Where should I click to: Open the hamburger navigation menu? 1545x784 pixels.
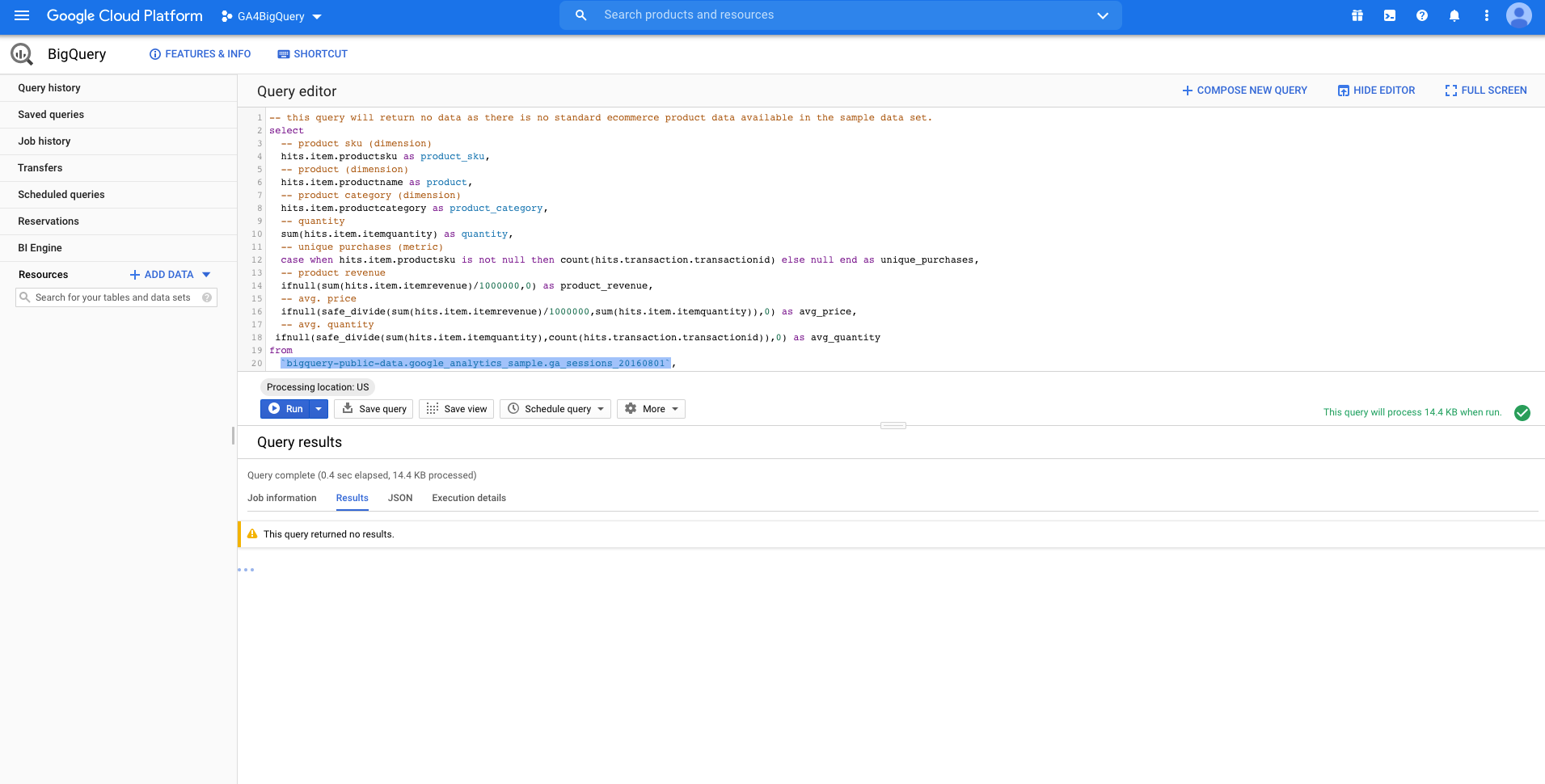tap(22, 15)
